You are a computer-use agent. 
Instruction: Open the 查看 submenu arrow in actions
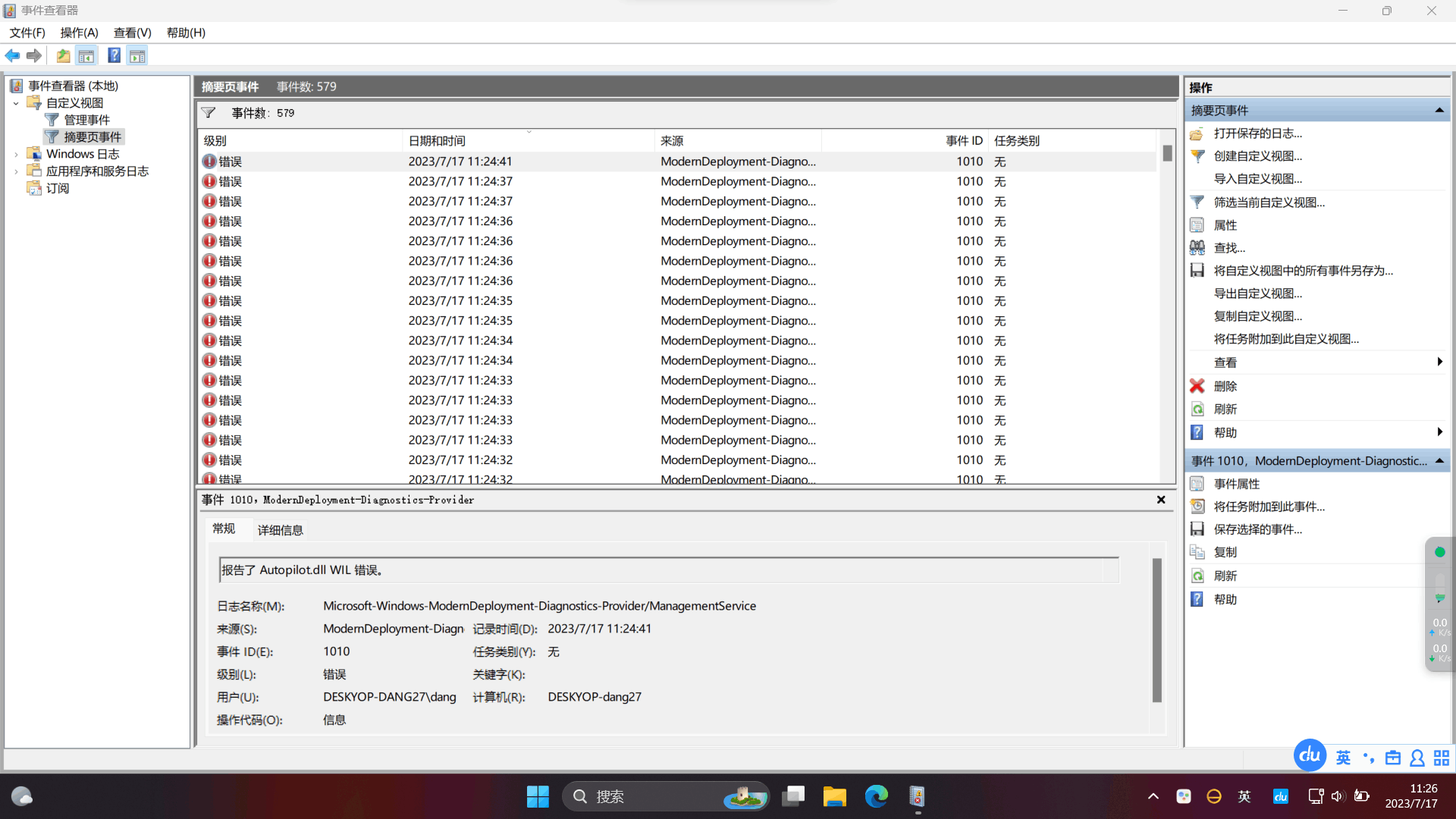tap(1439, 362)
